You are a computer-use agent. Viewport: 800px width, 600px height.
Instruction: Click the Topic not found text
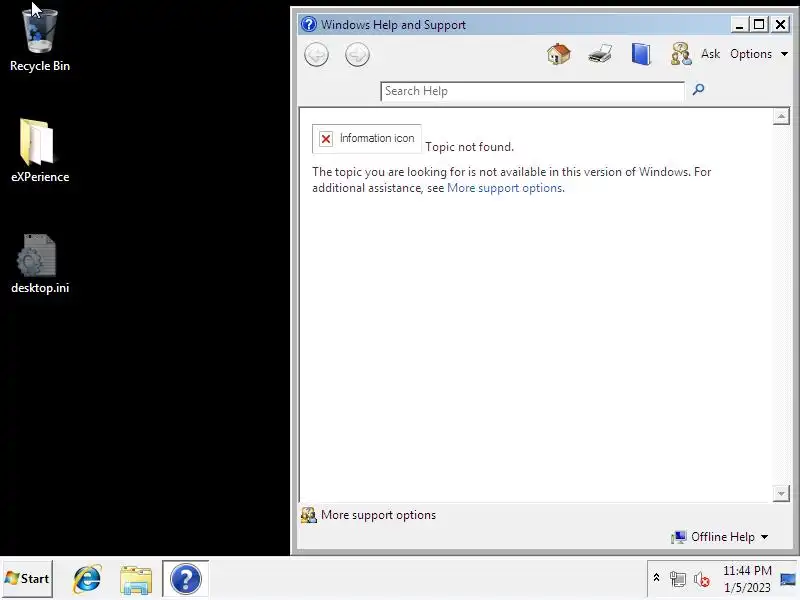click(469, 147)
